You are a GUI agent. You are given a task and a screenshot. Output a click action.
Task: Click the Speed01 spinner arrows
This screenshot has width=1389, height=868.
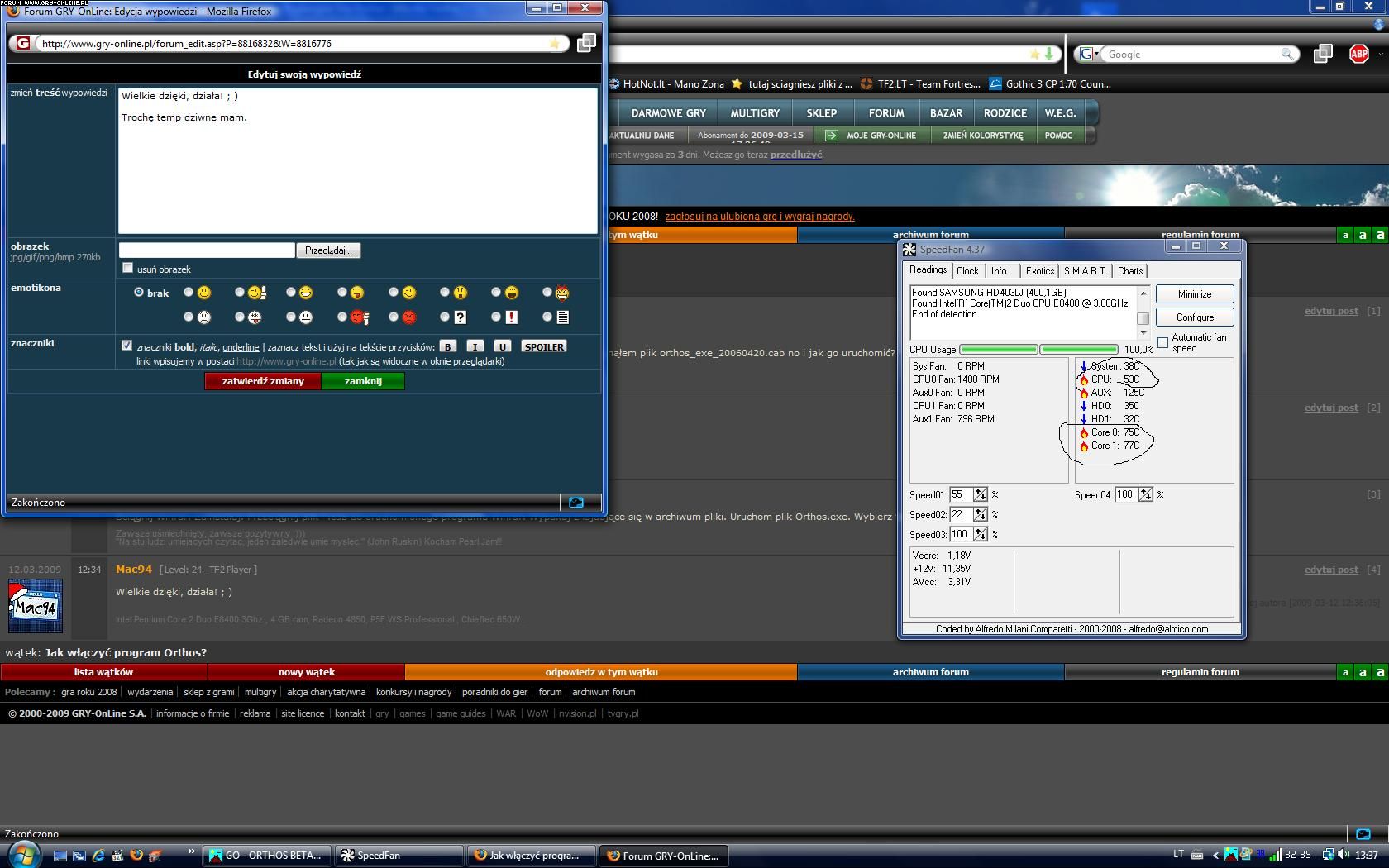coord(980,494)
